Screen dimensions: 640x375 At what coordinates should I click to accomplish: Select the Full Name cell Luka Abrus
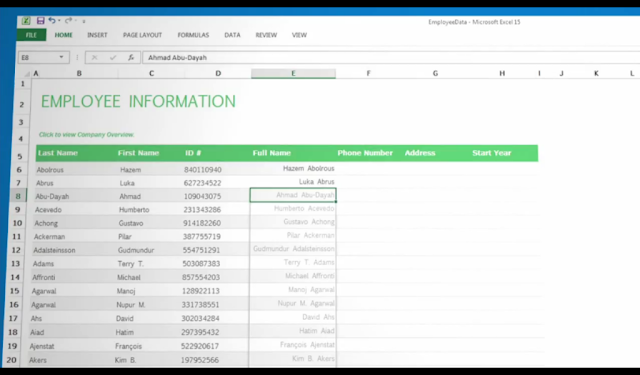click(x=316, y=182)
